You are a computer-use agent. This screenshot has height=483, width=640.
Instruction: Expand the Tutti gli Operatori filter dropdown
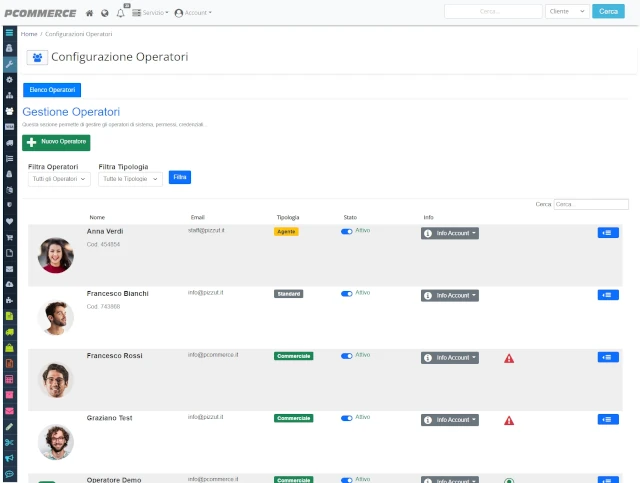[59, 179]
